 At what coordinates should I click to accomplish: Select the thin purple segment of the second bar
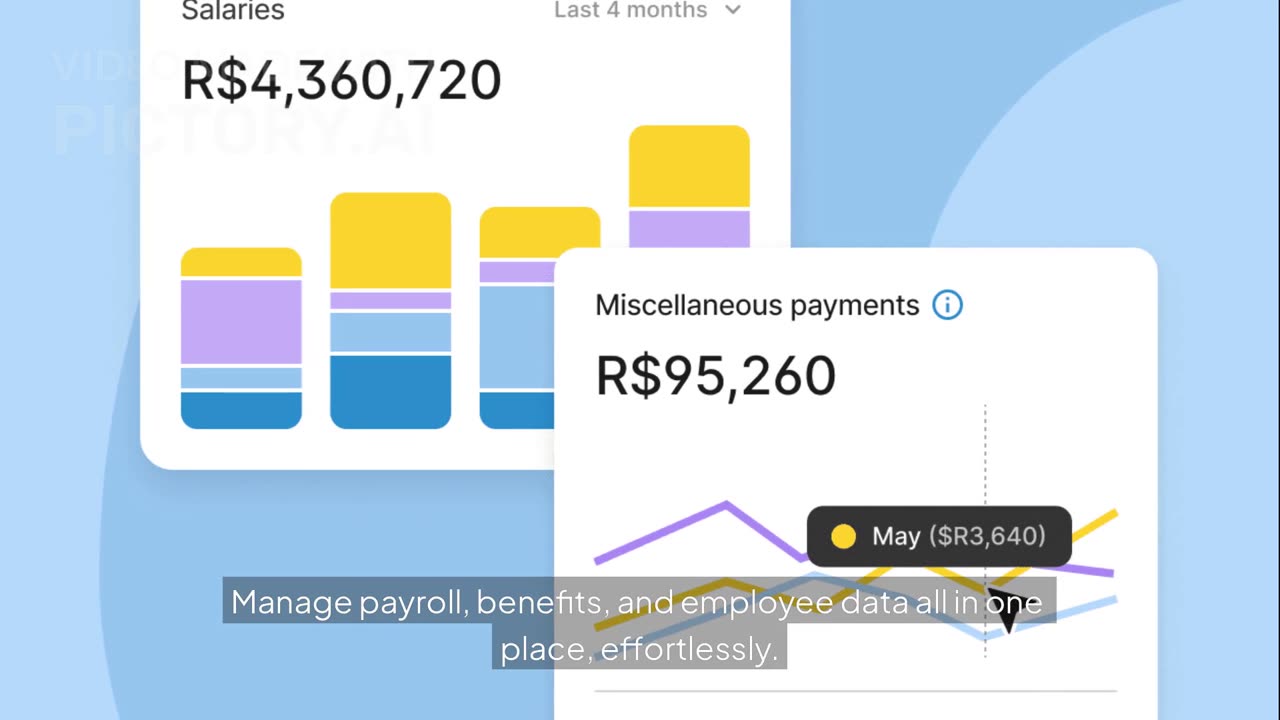390,300
